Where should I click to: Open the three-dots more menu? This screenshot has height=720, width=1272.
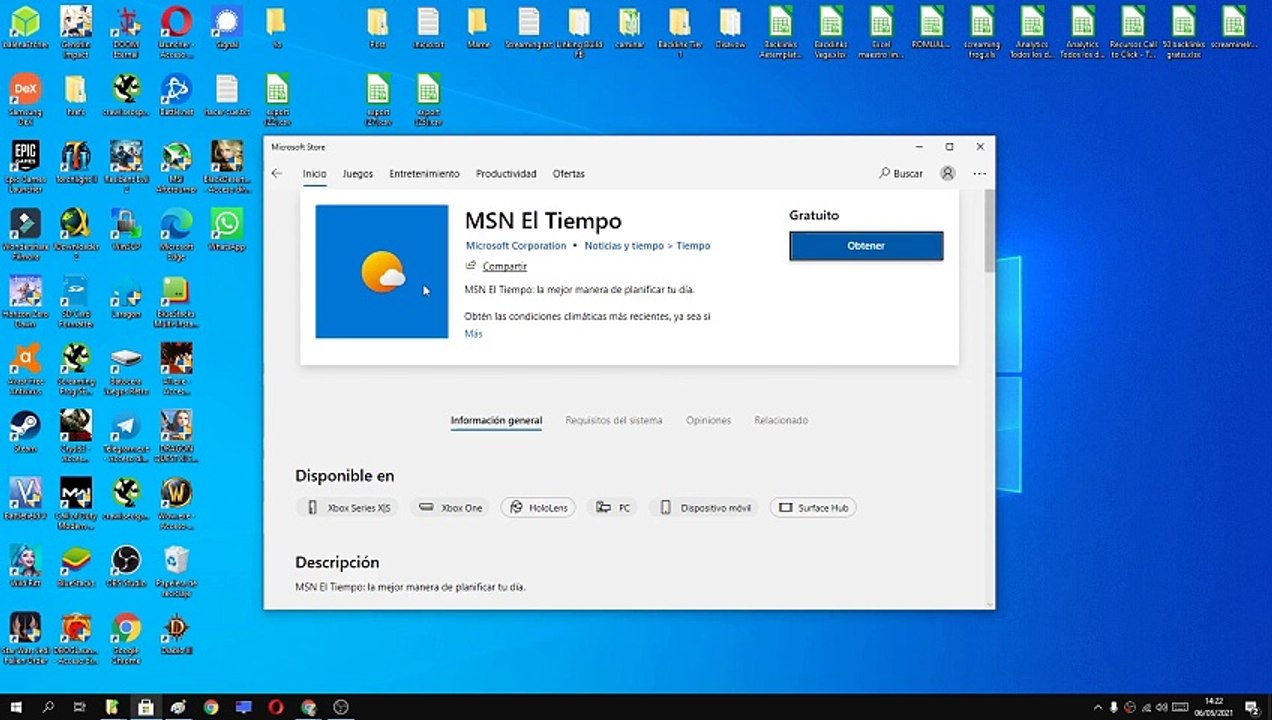click(x=979, y=174)
